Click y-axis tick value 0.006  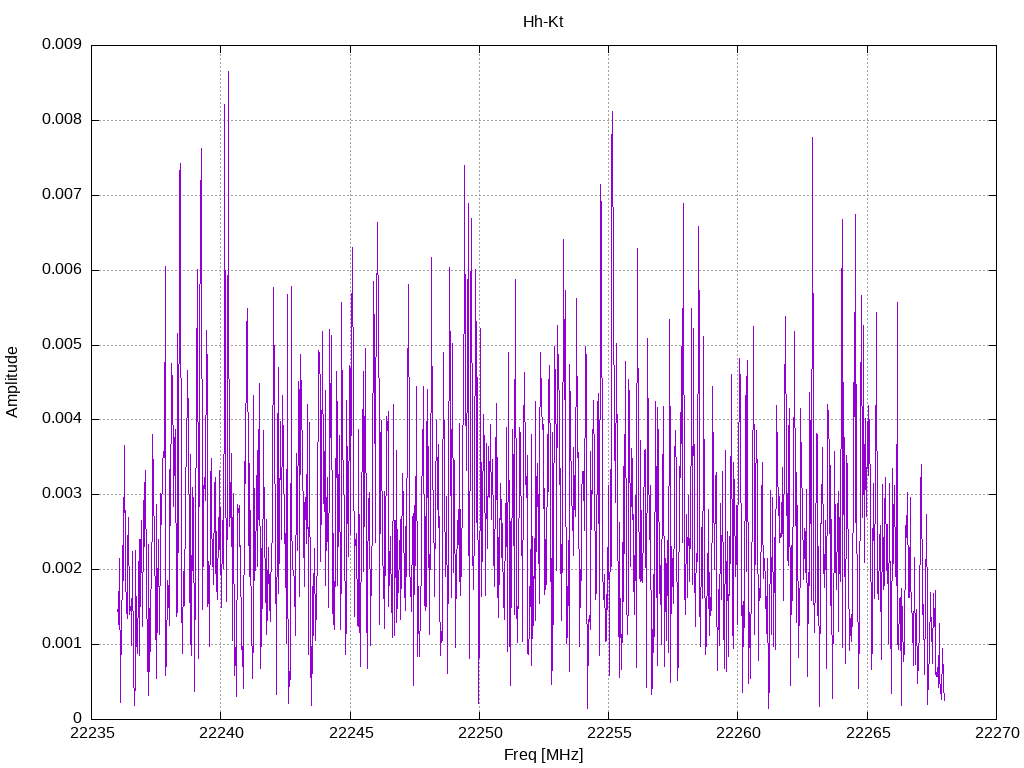pos(62,270)
